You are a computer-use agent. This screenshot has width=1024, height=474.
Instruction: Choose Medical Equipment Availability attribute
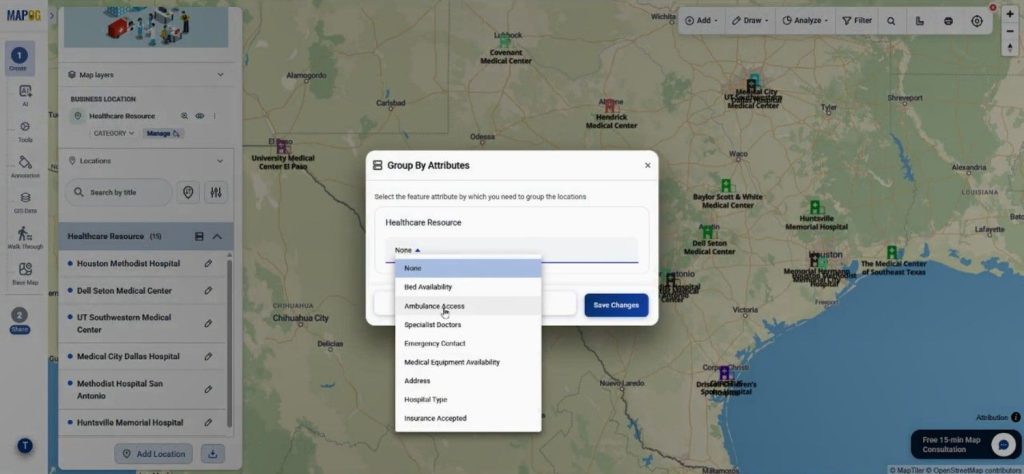(468, 362)
